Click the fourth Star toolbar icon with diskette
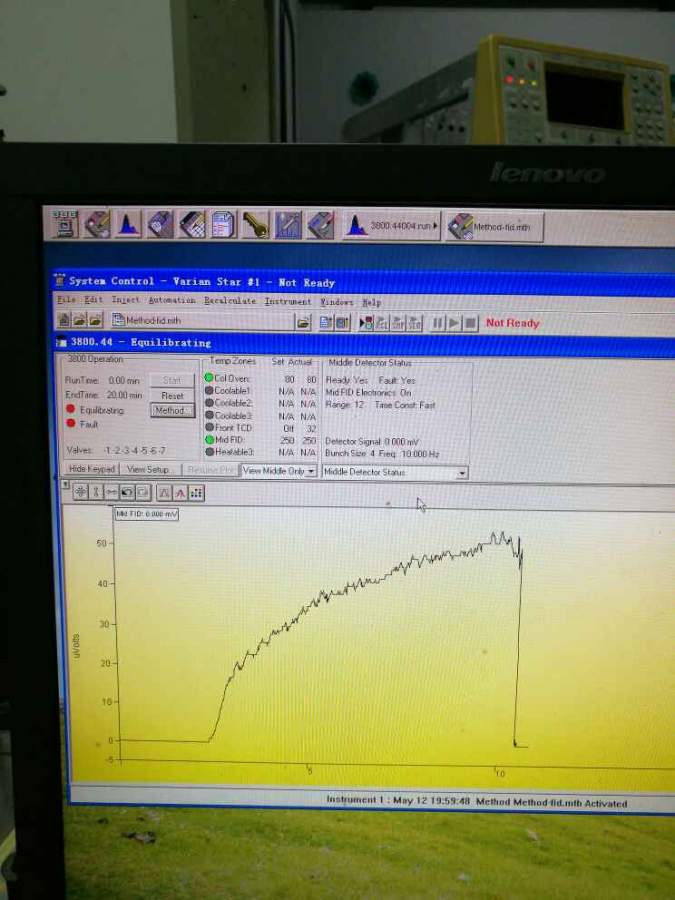This screenshot has width=675, height=900. (160, 224)
